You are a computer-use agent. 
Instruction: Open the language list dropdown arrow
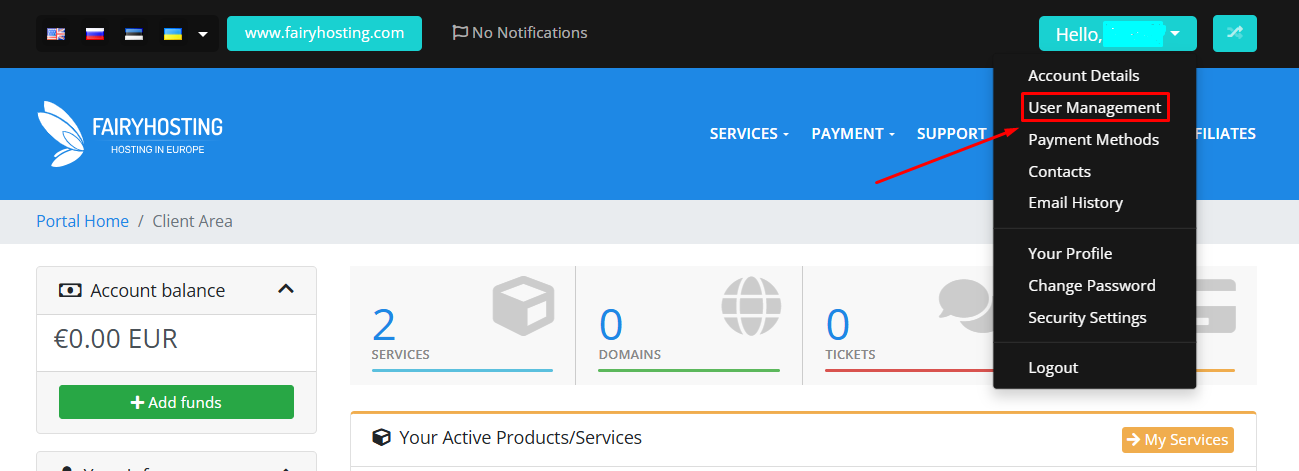click(203, 34)
